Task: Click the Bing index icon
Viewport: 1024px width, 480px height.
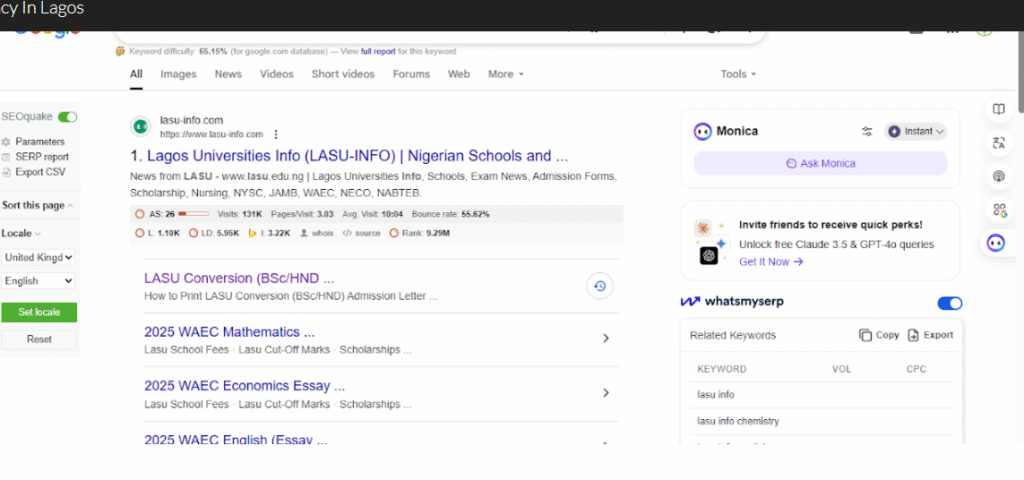Action: (251, 233)
